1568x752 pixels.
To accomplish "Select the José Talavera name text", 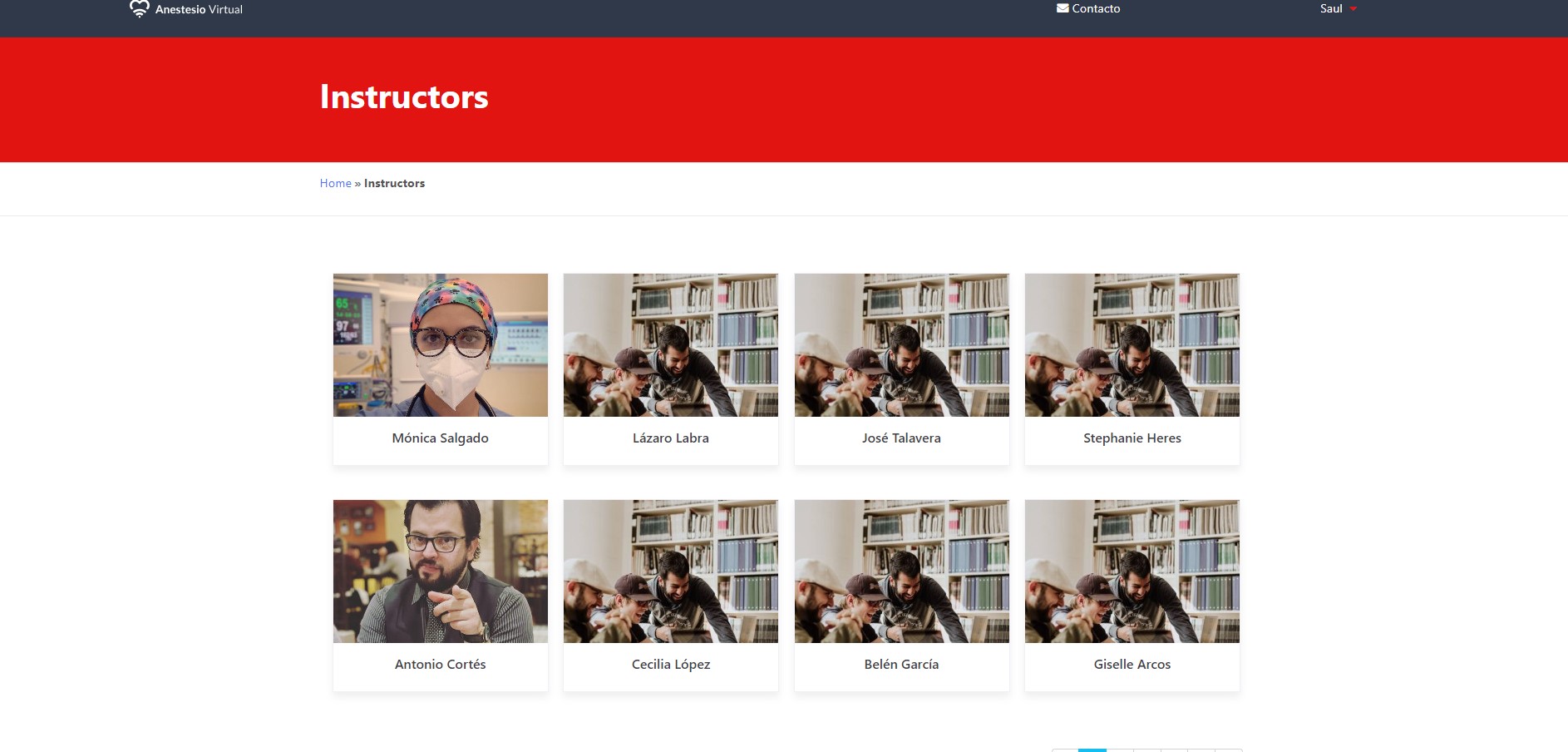I will (x=901, y=438).
